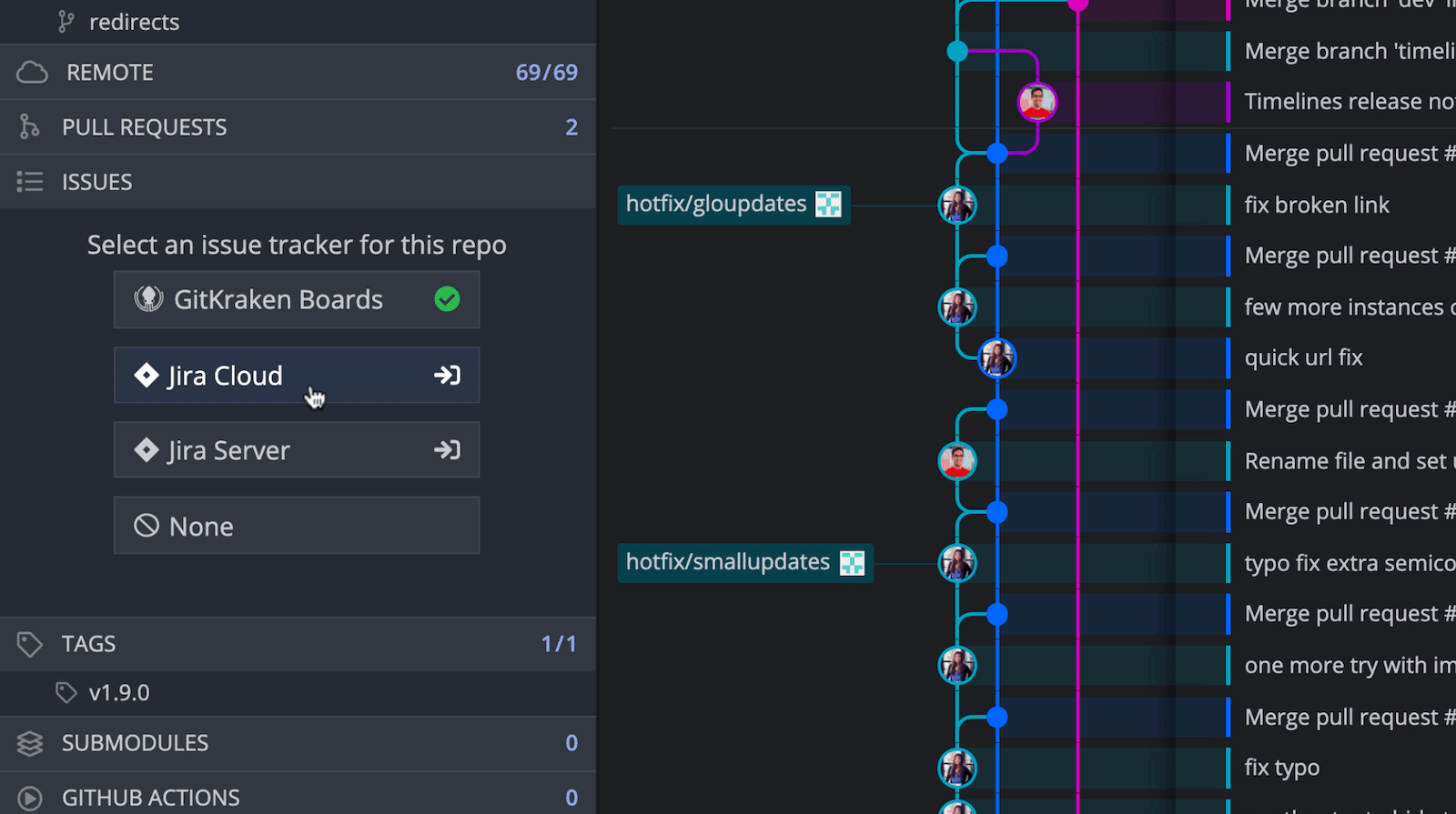This screenshot has width=1456, height=814.
Task: Click the submodules stack icon
Action: [29, 743]
